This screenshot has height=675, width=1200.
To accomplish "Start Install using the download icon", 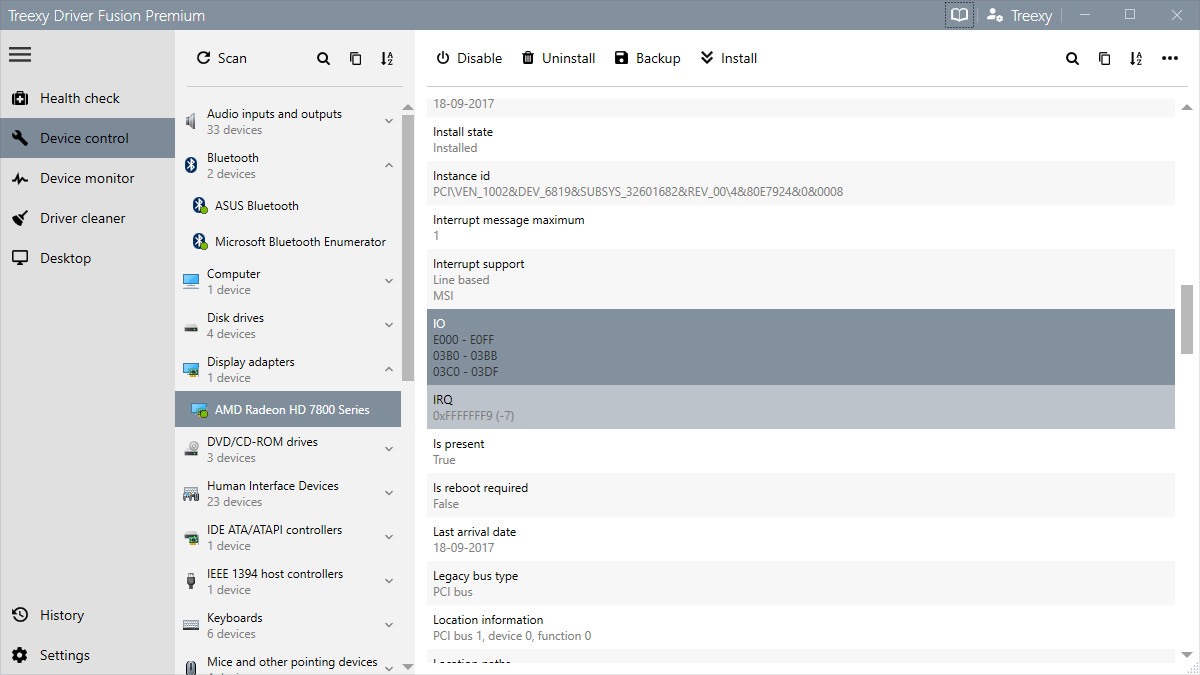I will (x=705, y=58).
